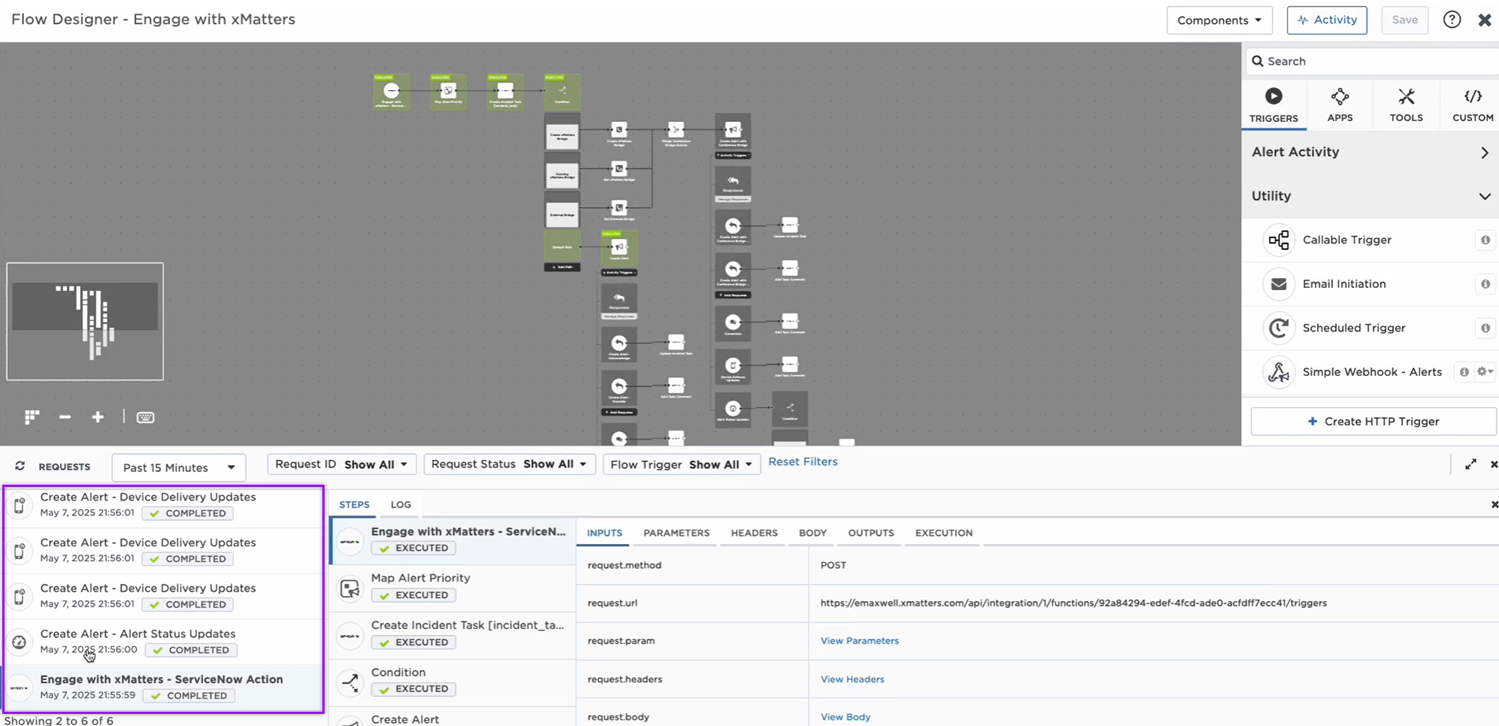Open the View Body link
This screenshot has height=726, width=1499.
click(x=845, y=717)
